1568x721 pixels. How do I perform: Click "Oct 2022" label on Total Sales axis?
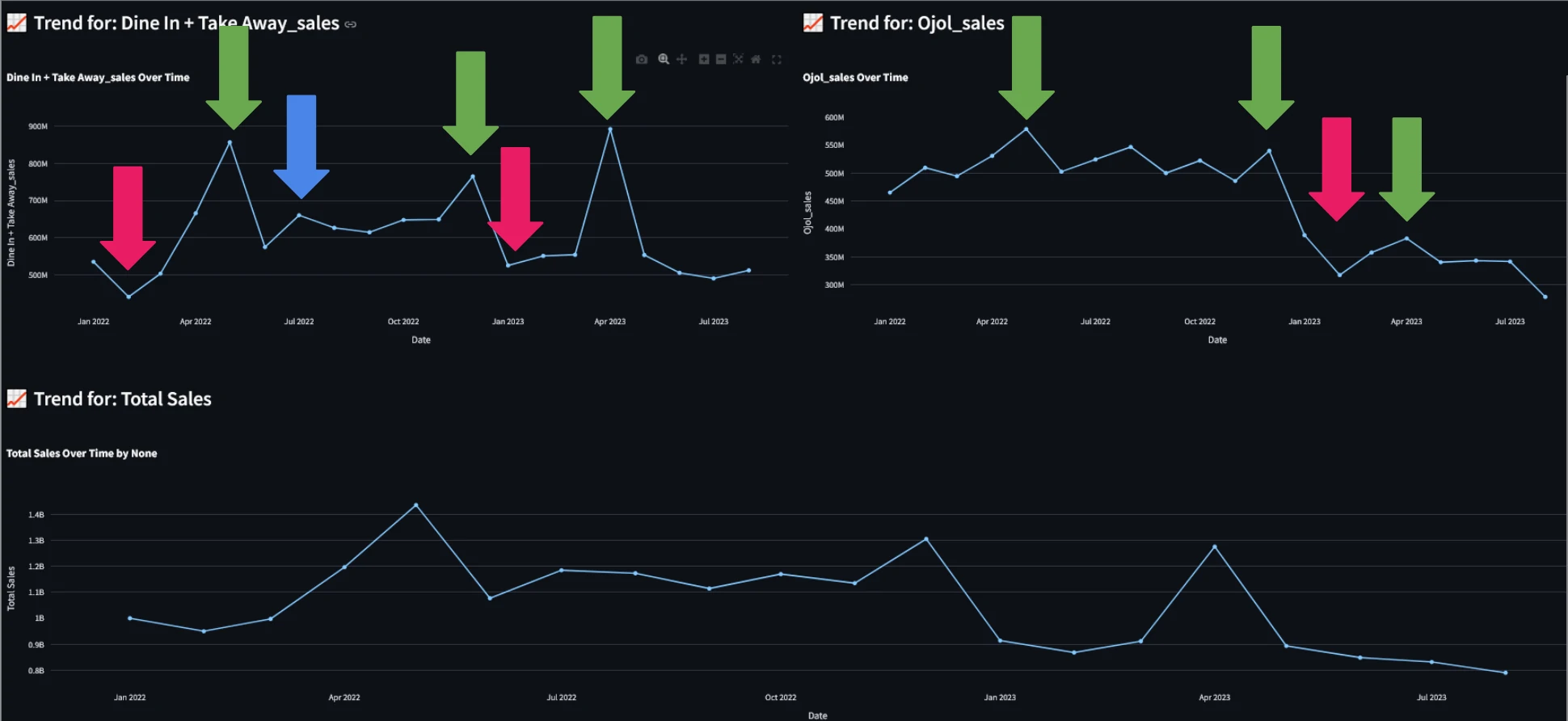click(x=780, y=697)
